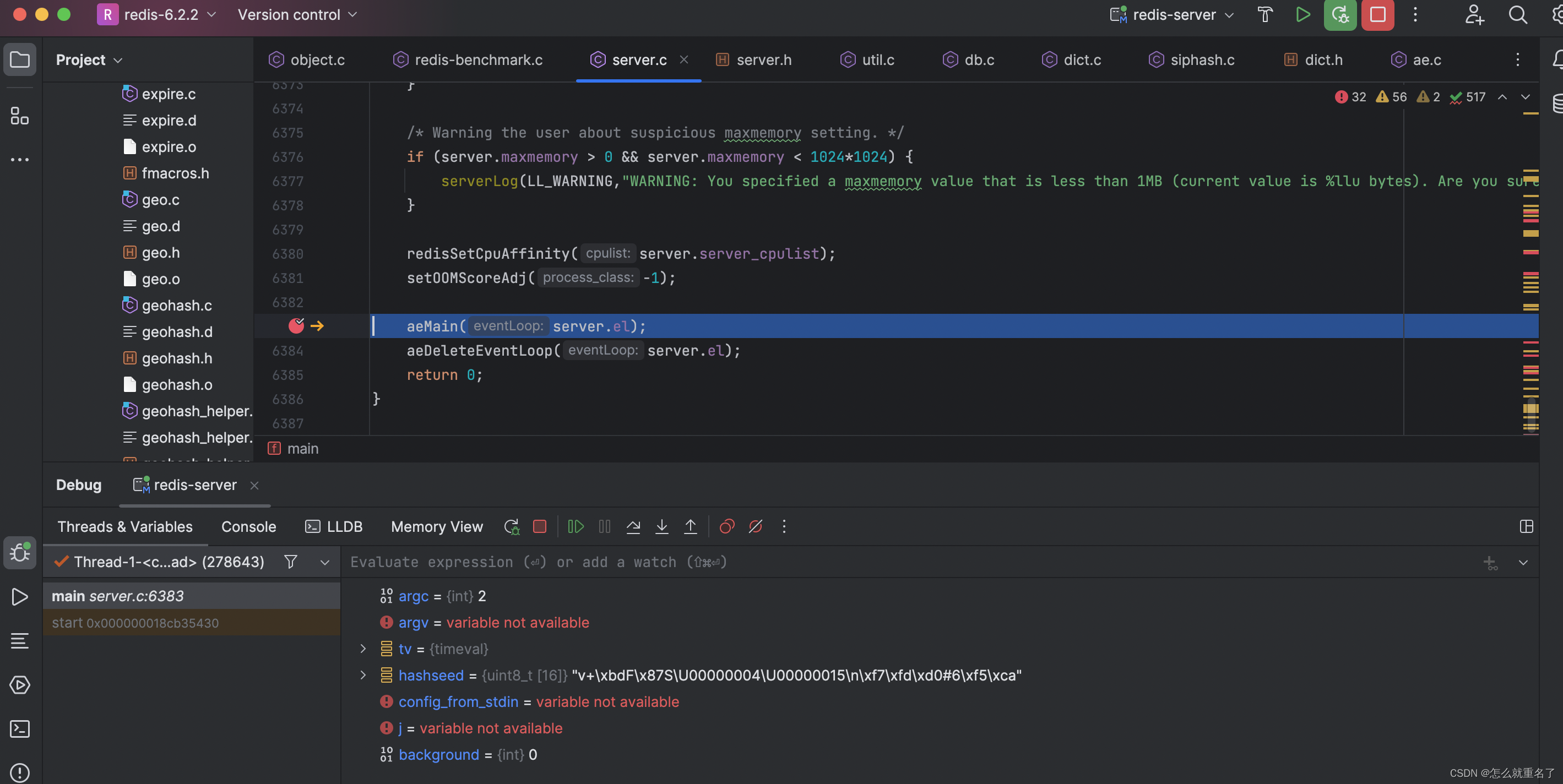The width and height of the screenshot is (1563, 784).
Task: Switch to the server.h tab
Action: pyautogui.click(x=753, y=59)
